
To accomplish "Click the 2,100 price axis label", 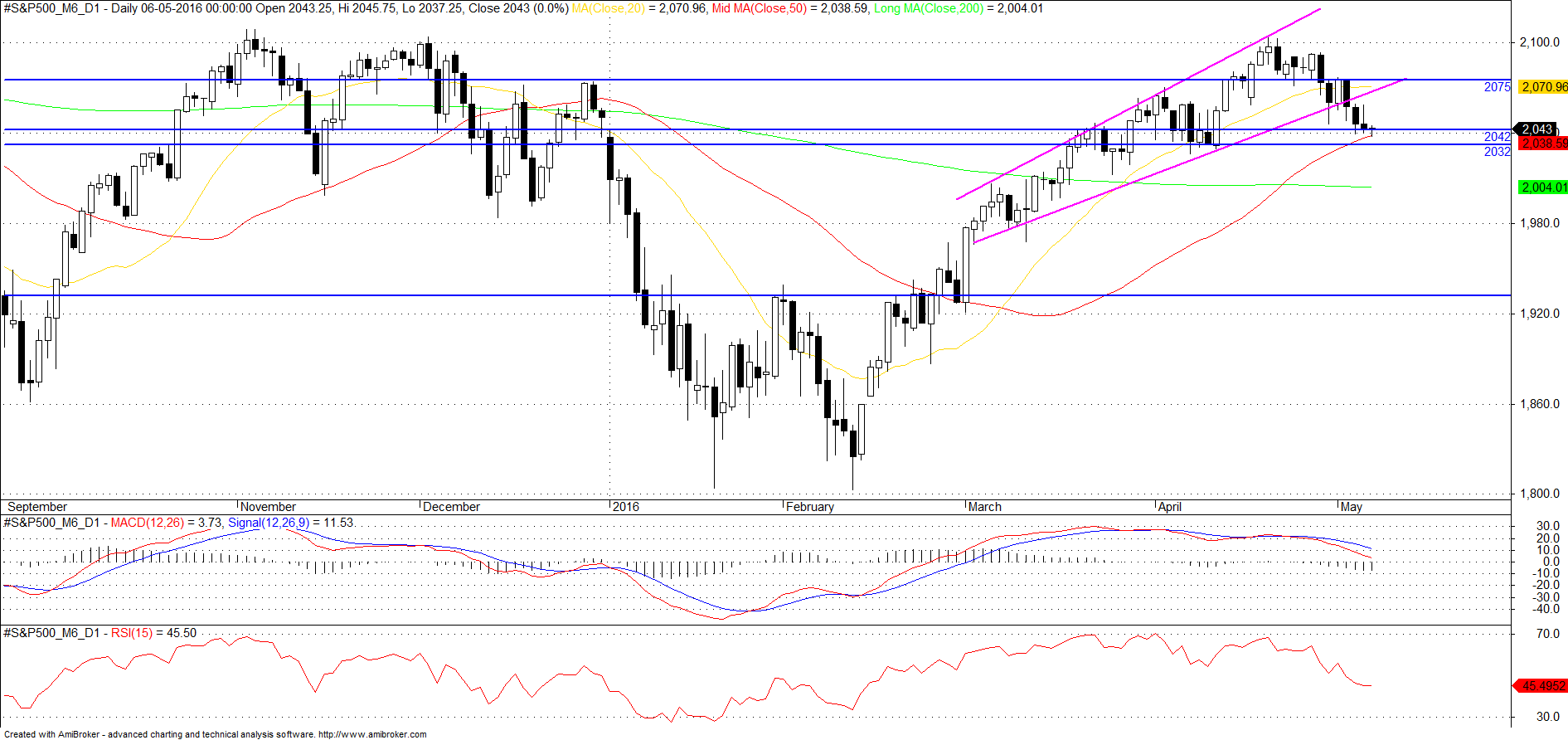I will click(x=1540, y=42).
